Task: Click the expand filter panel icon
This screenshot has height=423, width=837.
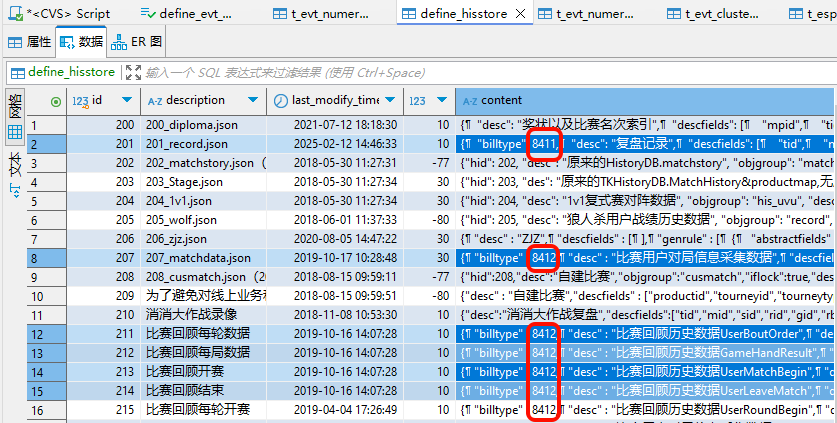Action: [x=132, y=72]
